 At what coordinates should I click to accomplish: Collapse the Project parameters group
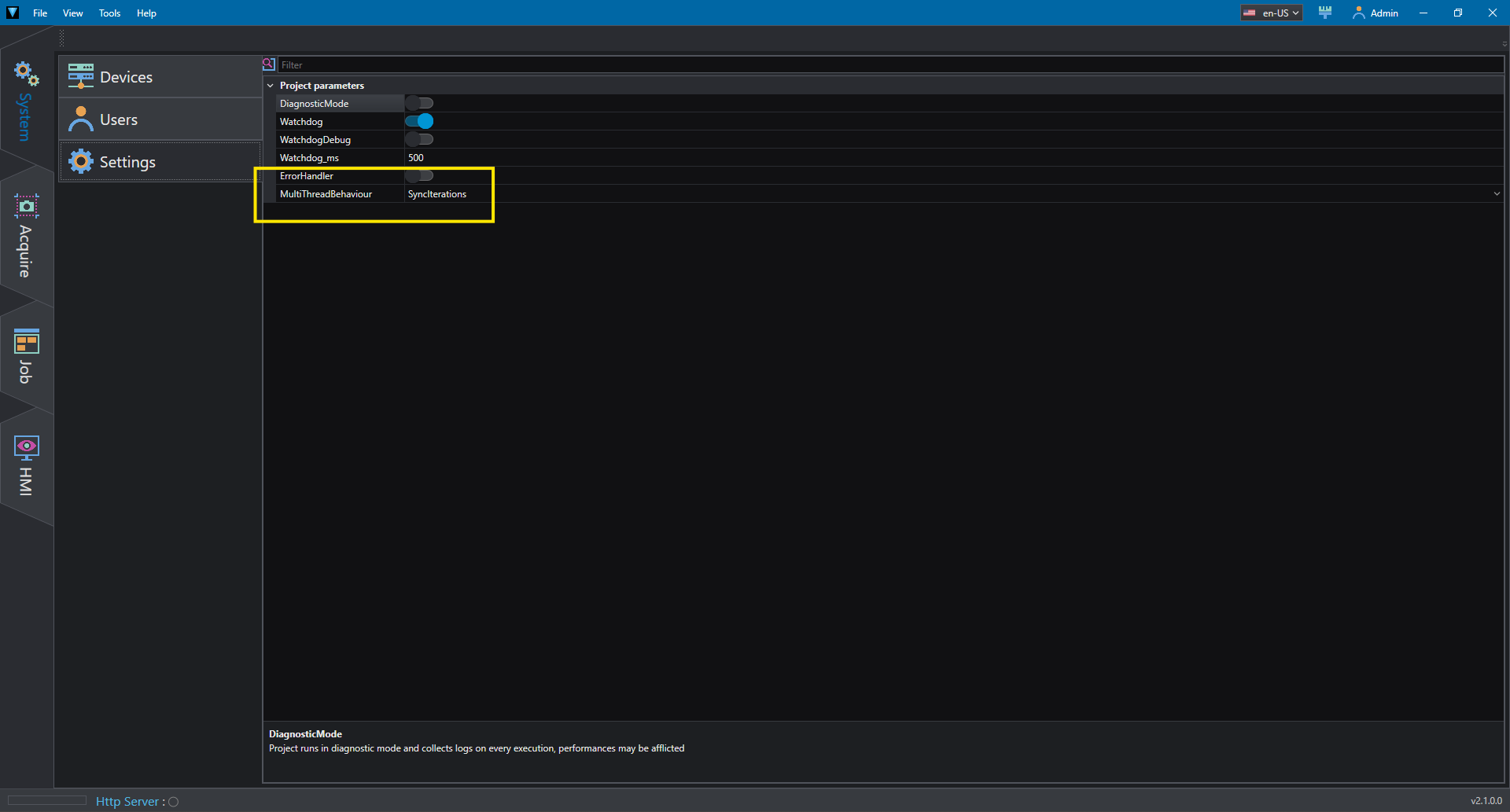(271, 85)
